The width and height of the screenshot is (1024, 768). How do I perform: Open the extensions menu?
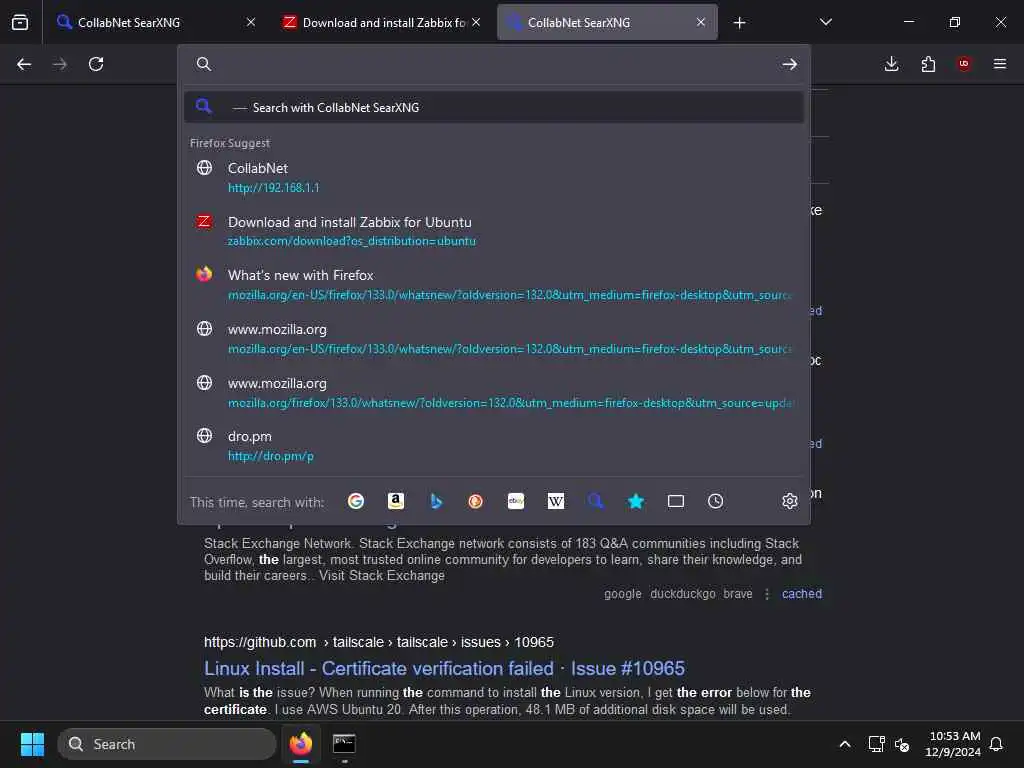(928, 64)
